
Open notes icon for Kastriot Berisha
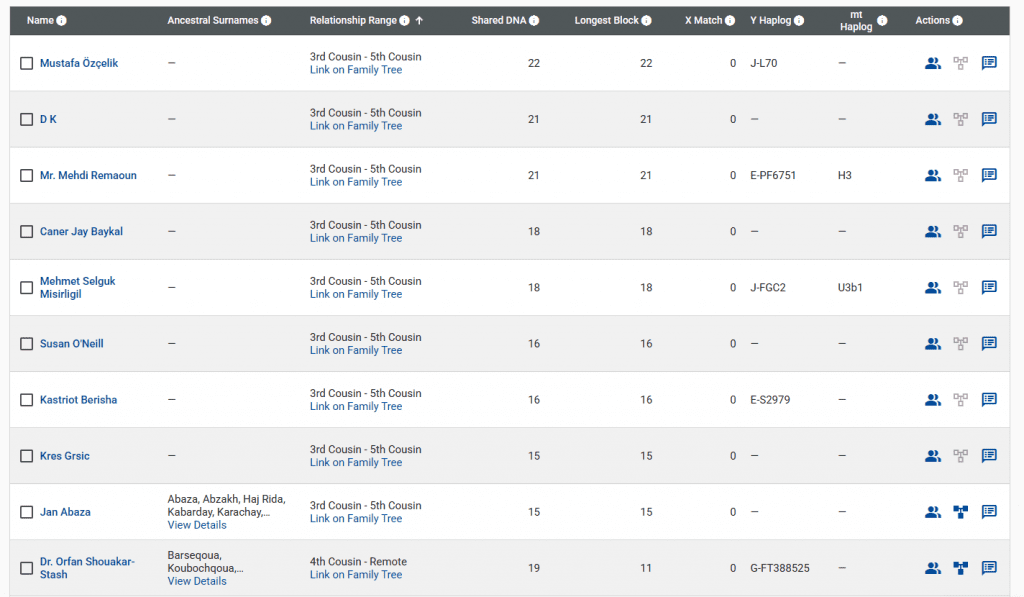[989, 400]
